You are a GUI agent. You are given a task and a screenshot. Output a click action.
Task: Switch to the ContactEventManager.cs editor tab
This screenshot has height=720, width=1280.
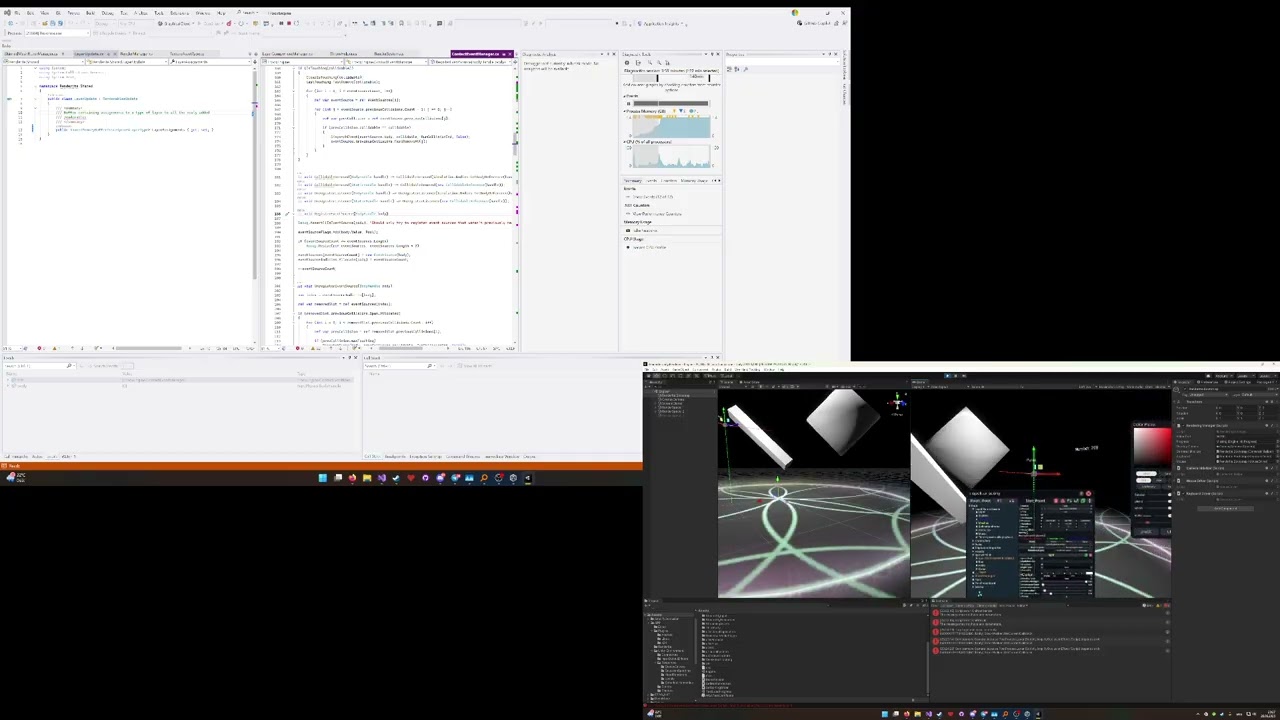coord(475,54)
